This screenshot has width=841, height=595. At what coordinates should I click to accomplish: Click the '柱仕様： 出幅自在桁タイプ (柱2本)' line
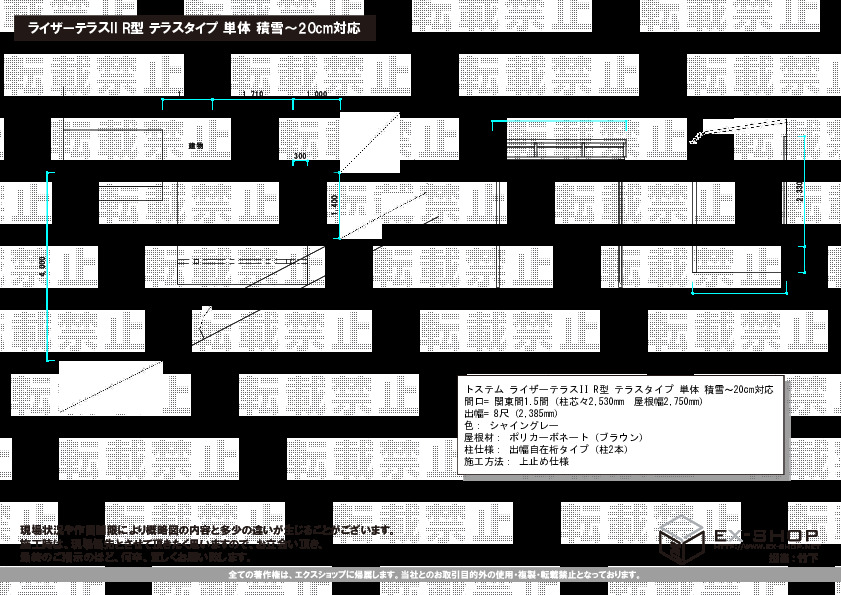click(x=546, y=449)
